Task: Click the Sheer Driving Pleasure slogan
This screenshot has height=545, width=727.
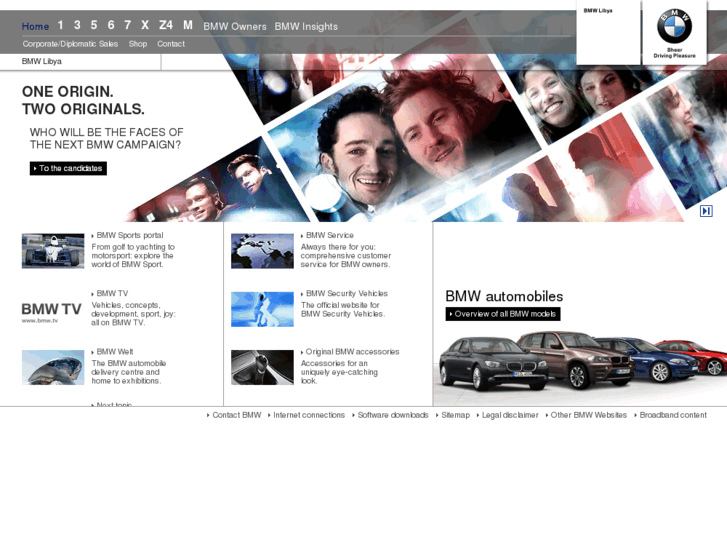Action: pos(675,53)
